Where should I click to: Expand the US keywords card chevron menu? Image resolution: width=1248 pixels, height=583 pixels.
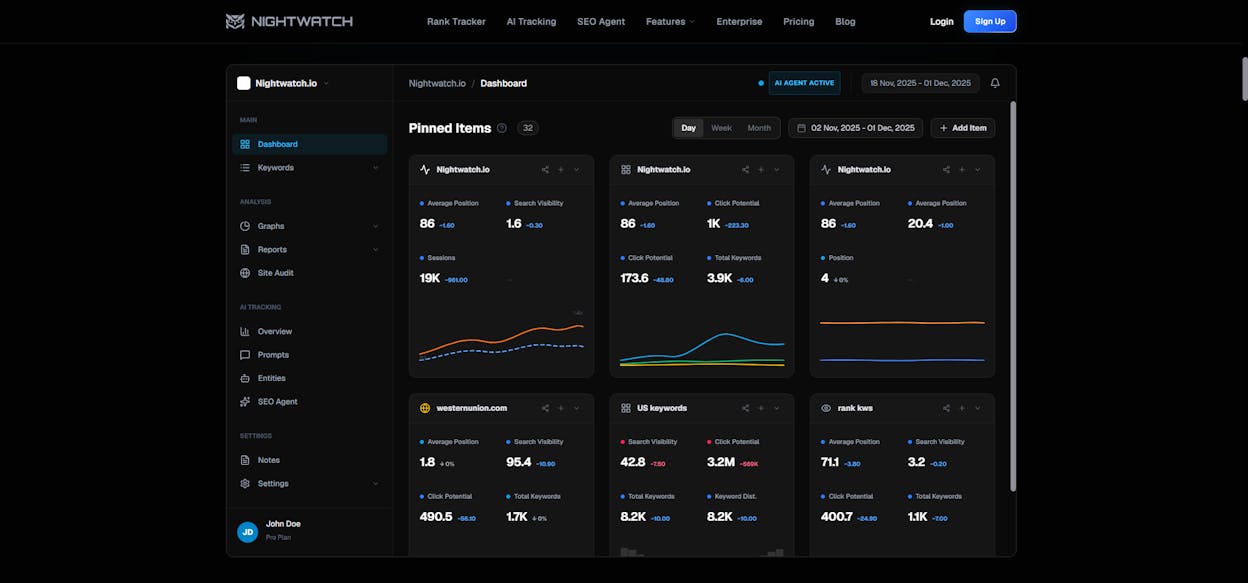(x=777, y=408)
